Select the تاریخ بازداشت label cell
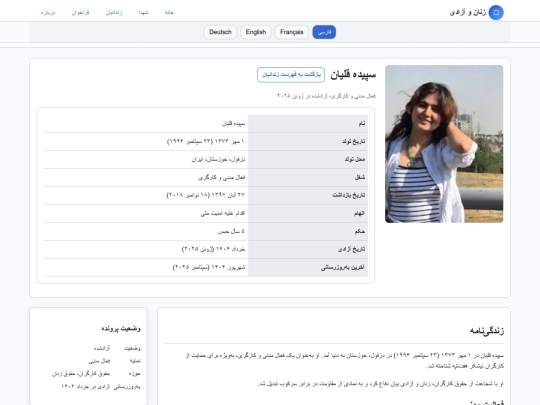 point(308,195)
